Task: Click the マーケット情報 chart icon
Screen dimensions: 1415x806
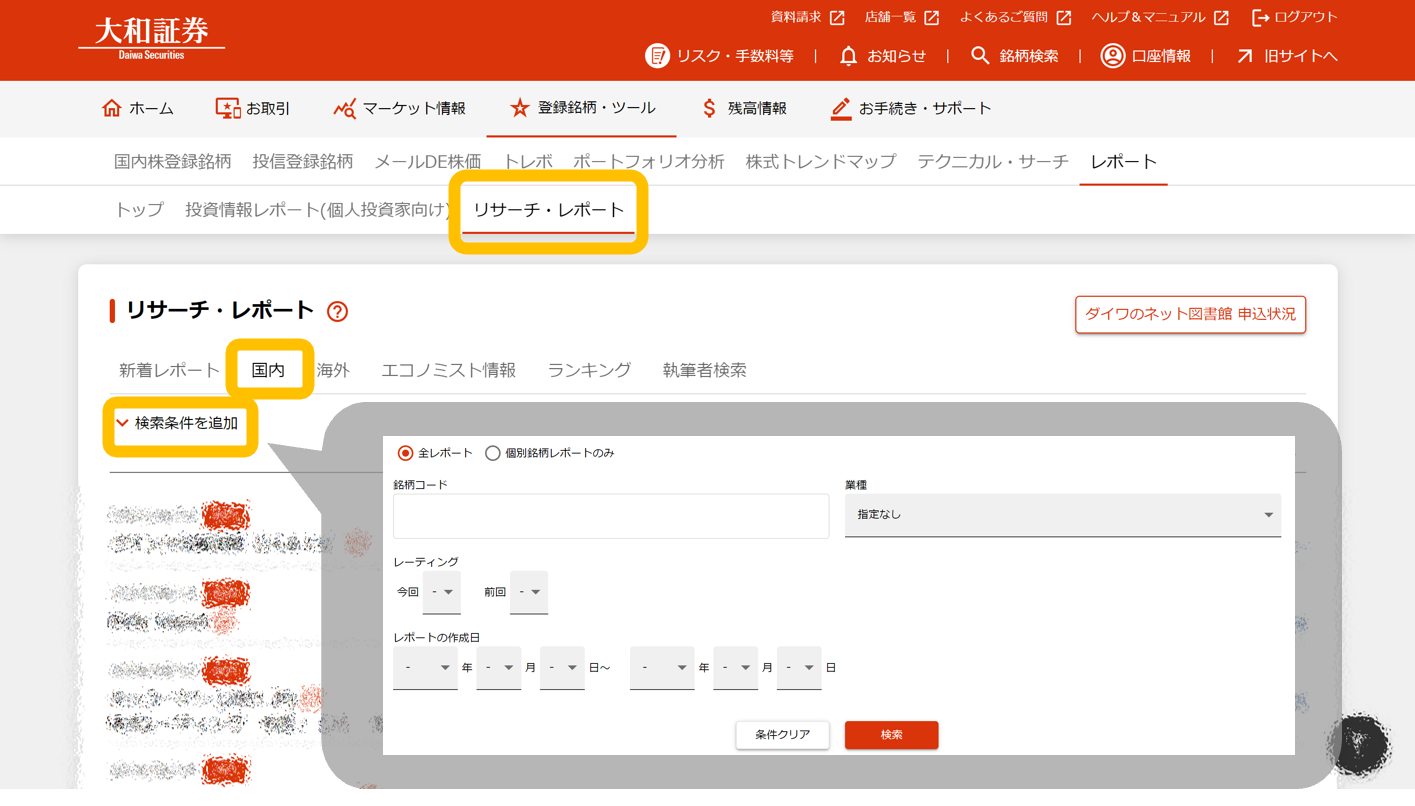Action: (345, 108)
